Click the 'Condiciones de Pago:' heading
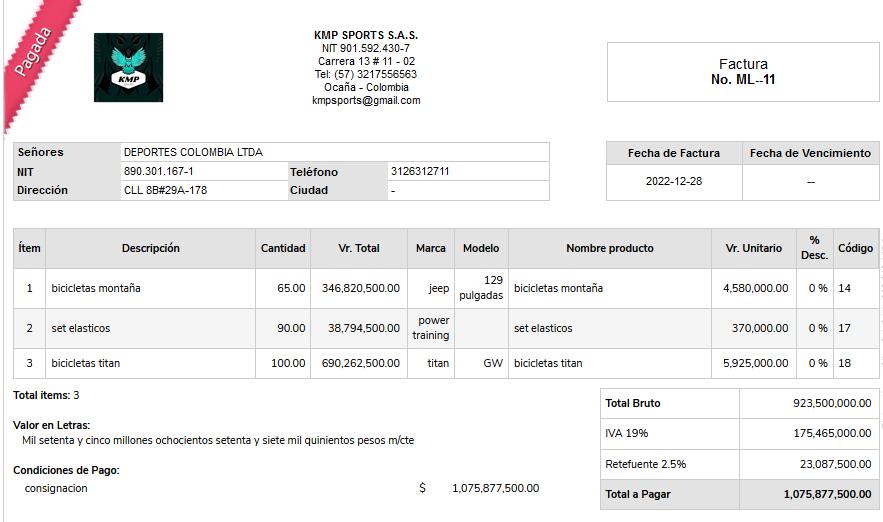Viewport: 883px width, 522px height. (x=66, y=470)
